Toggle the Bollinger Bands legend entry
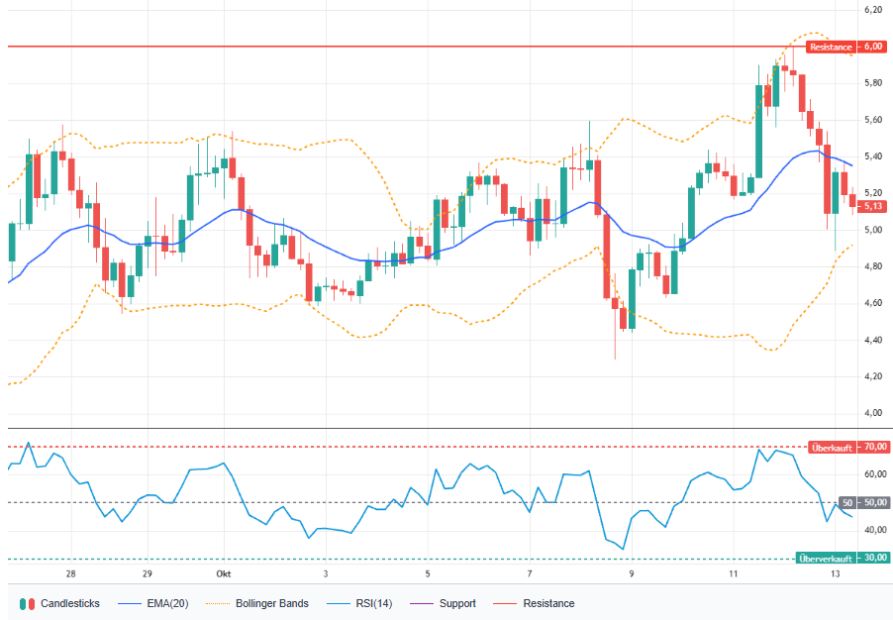 click(257, 603)
